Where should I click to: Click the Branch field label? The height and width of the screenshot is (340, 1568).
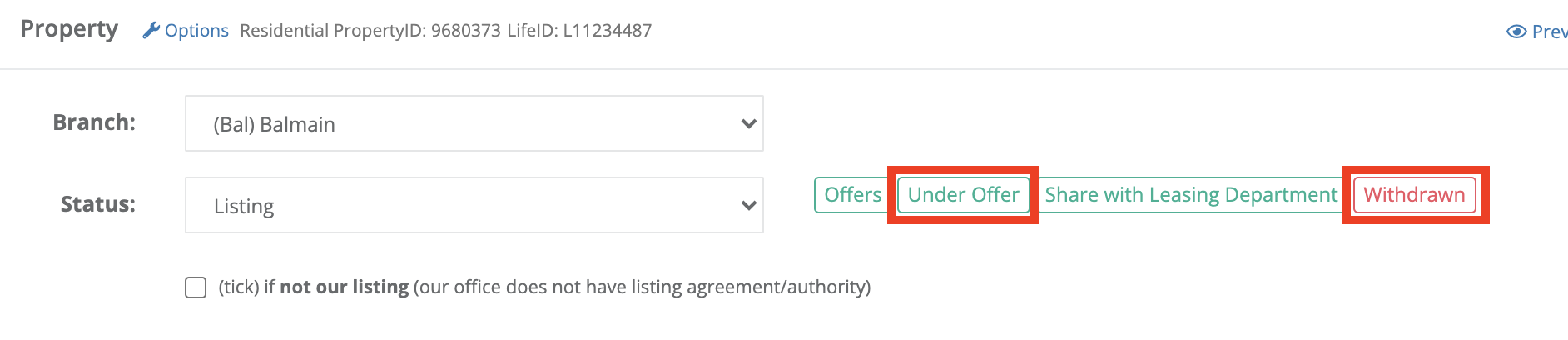[94, 122]
